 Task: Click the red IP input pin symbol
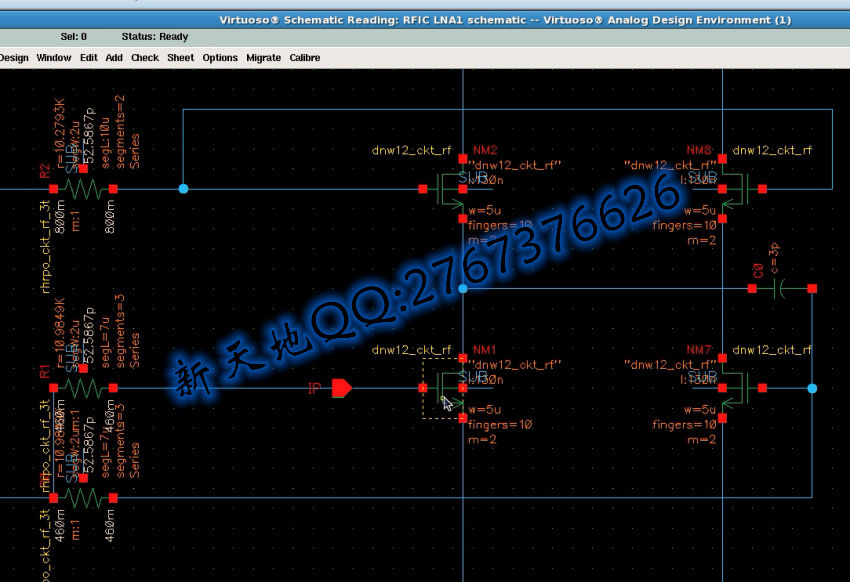pos(342,388)
